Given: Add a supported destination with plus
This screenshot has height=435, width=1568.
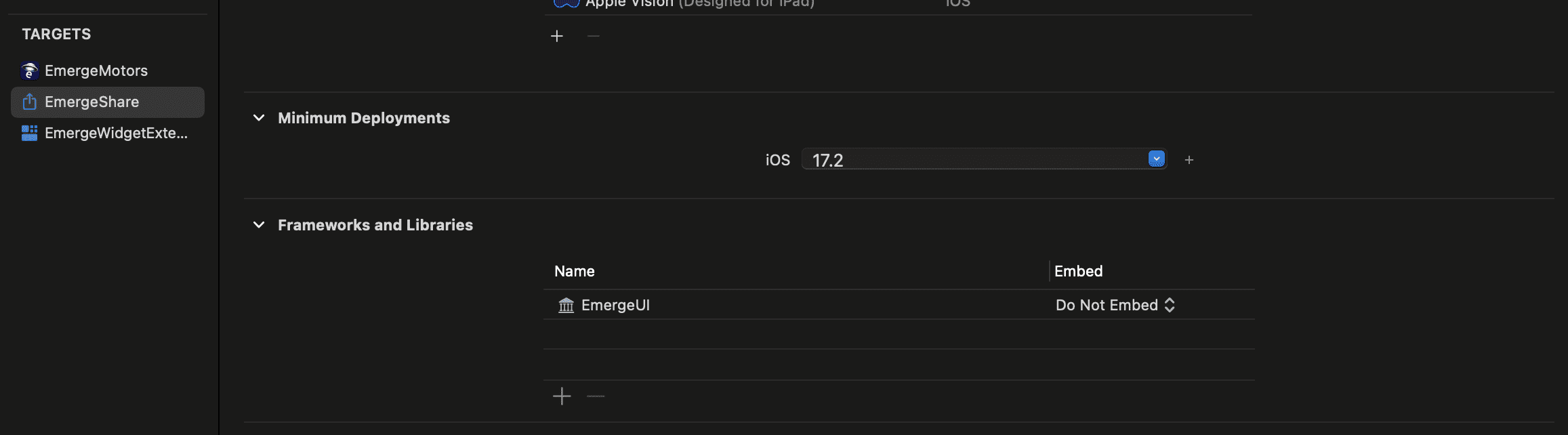Looking at the screenshot, I should [x=557, y=36].
